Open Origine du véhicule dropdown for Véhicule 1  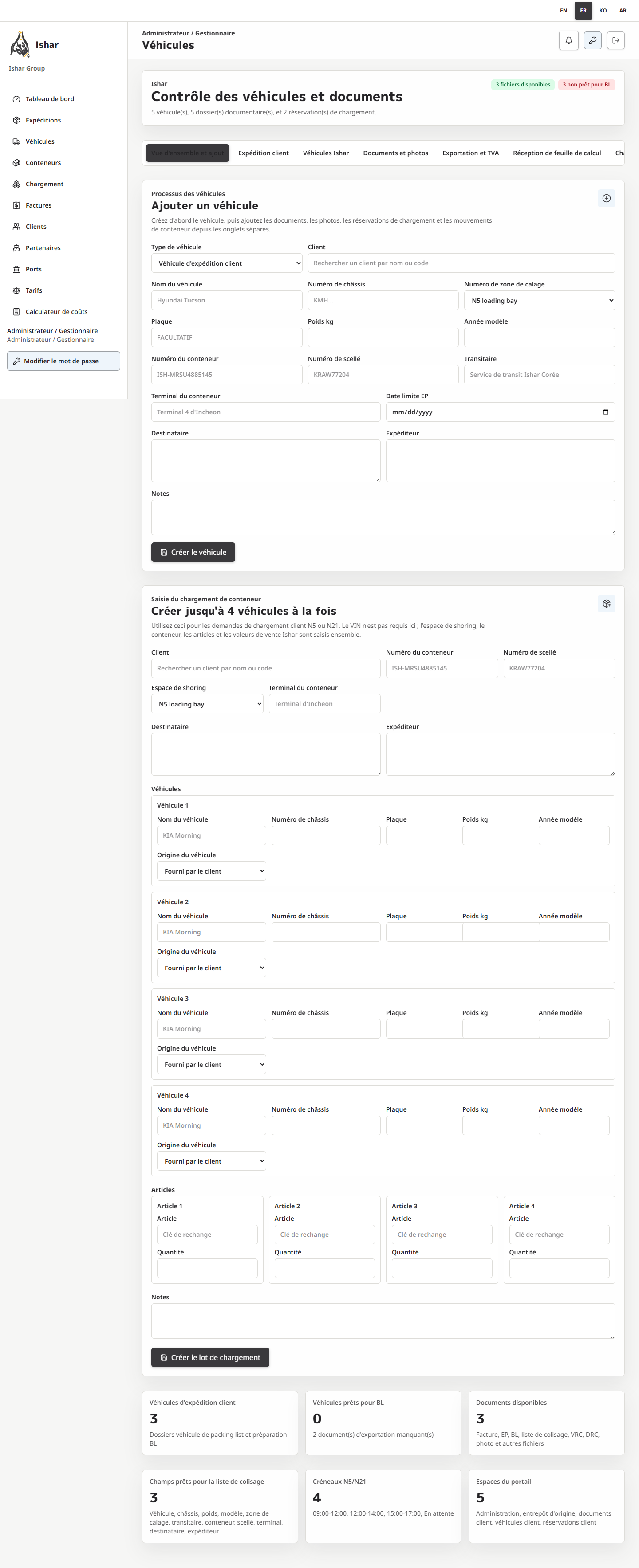211,871
